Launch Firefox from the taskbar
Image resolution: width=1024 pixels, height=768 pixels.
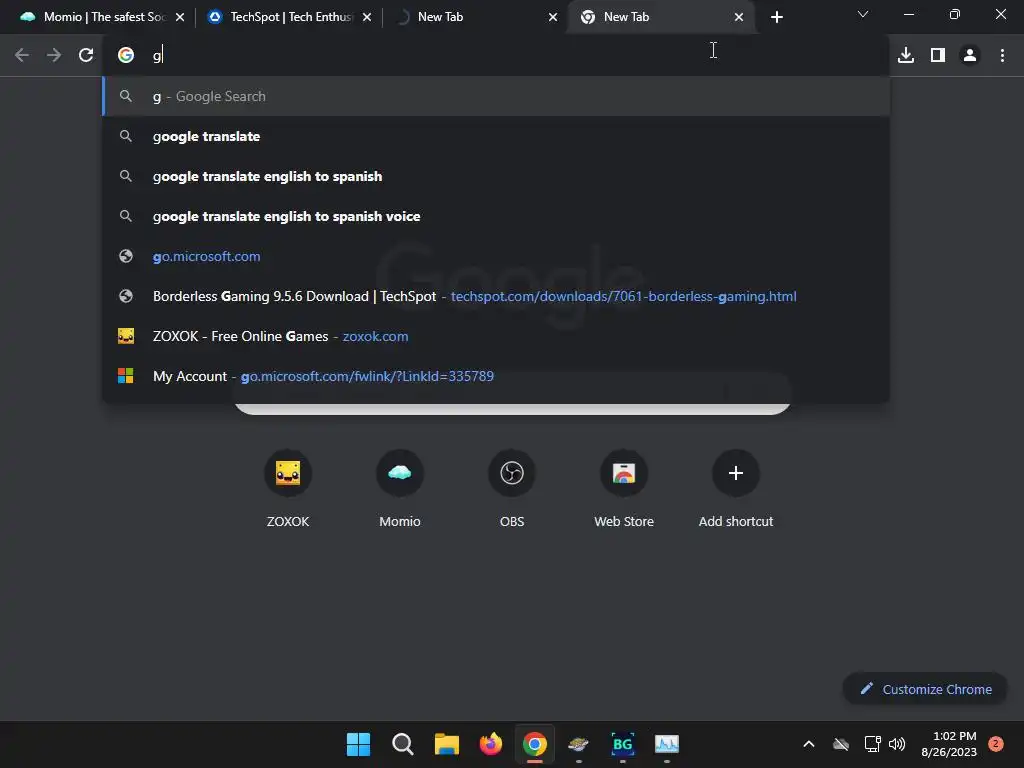coord(490,744)
